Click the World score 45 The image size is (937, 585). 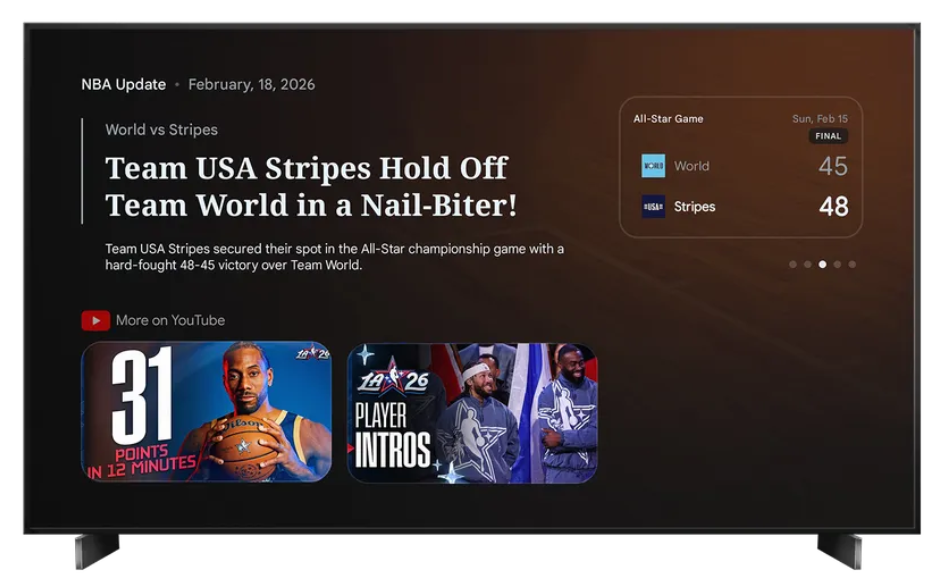pos(833,166)
